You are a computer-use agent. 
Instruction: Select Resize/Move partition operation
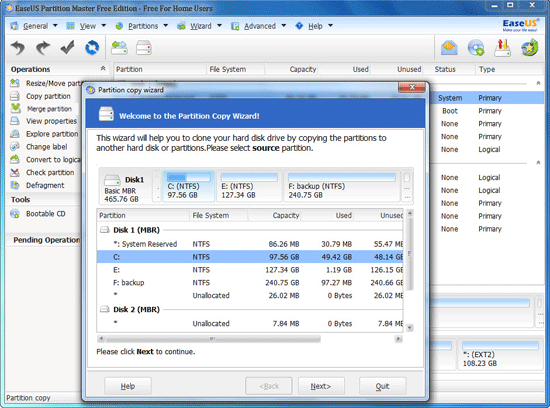pyautogui.click(x=46, y=83)
